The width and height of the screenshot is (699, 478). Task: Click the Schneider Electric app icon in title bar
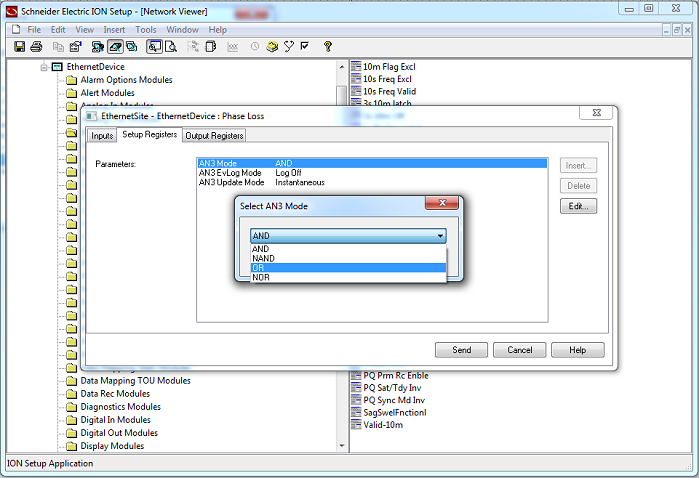pos(12,12)
